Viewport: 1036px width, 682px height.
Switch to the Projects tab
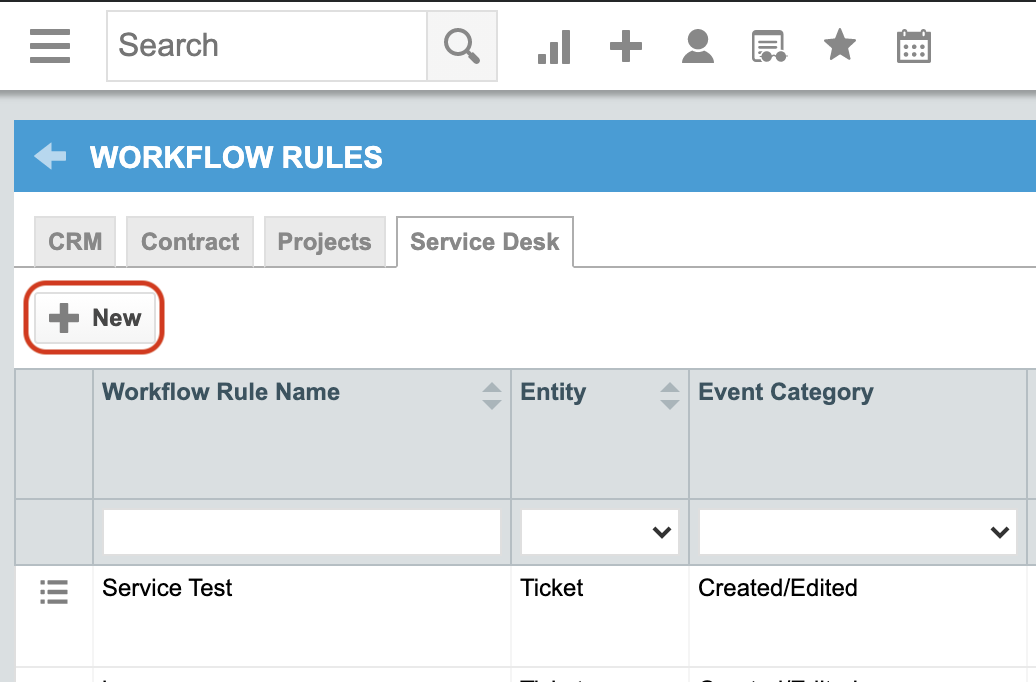tap(324, 242)
